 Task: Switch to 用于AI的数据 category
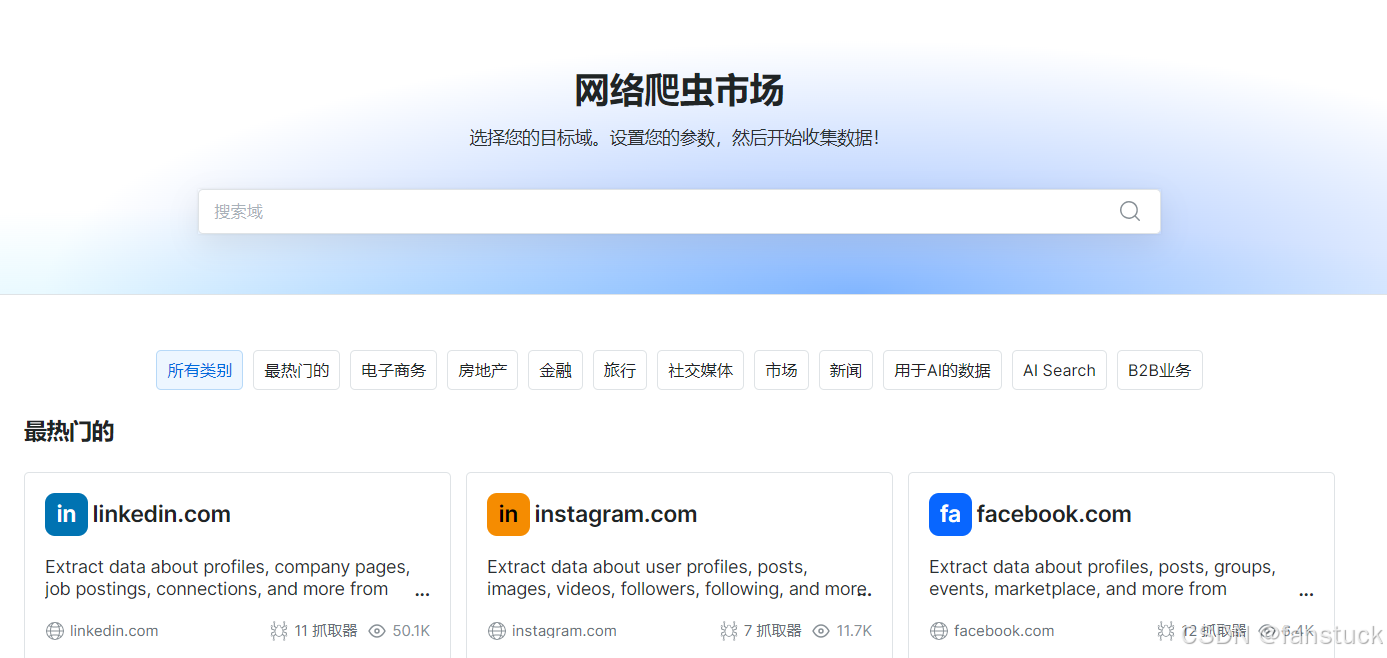point(942,370)
